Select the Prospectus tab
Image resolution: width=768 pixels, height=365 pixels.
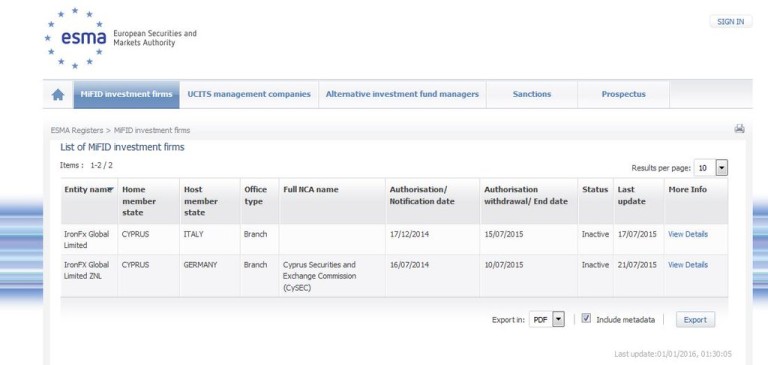[624, 95]
